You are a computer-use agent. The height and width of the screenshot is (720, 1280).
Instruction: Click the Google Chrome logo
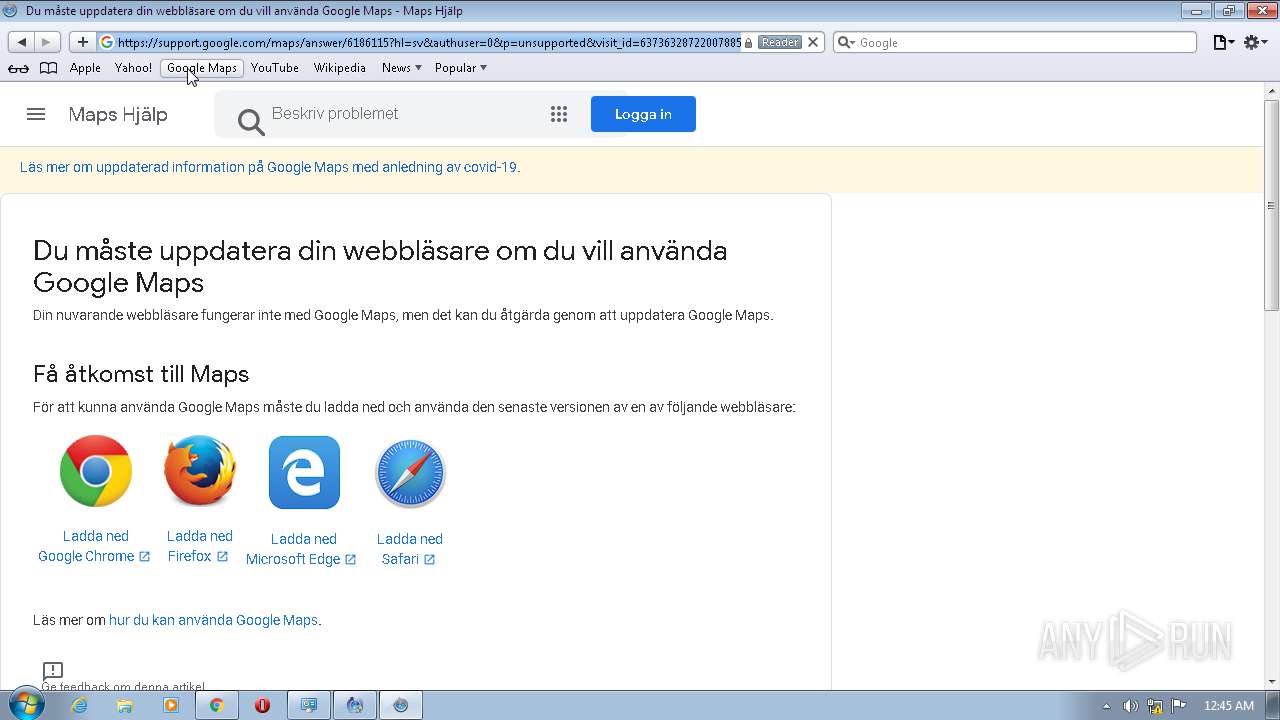click(96, 471)
